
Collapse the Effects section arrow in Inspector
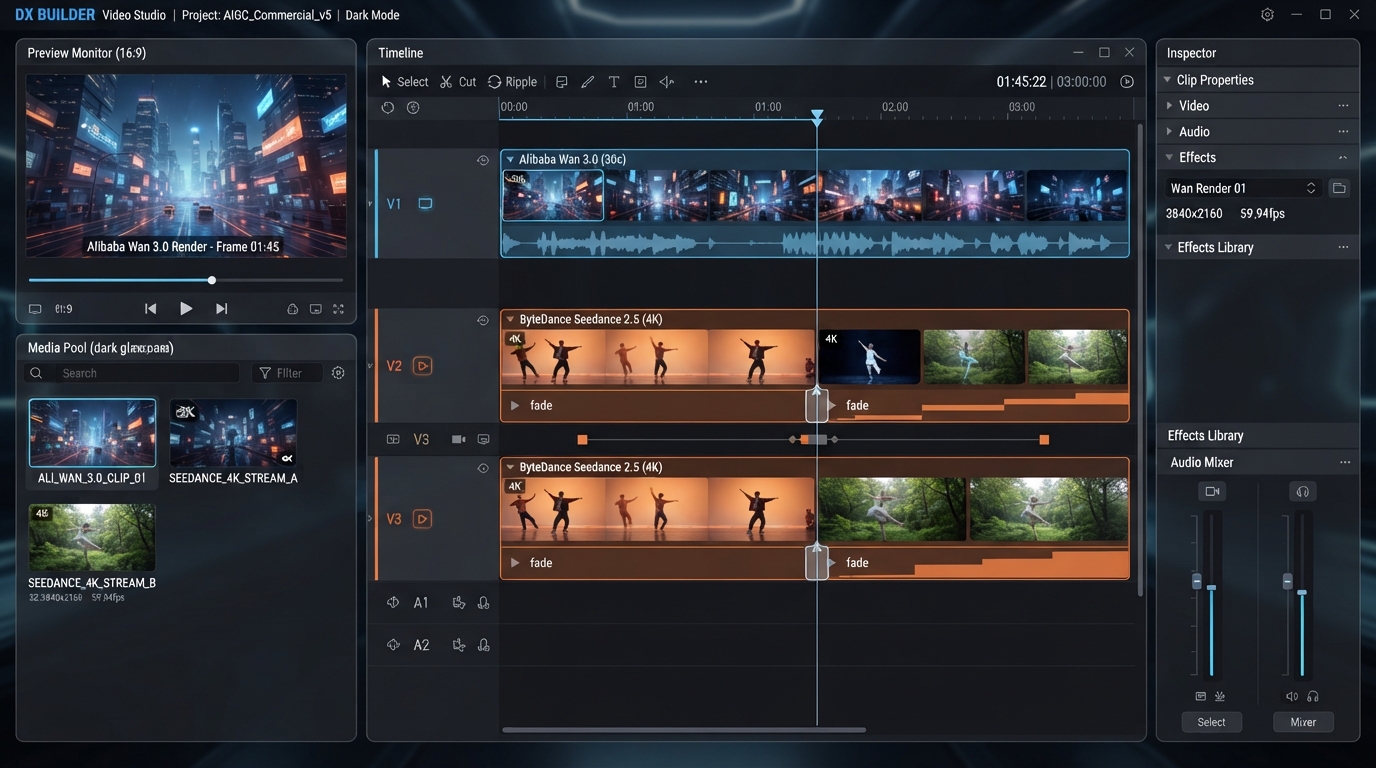click(x=1168, y=158)
